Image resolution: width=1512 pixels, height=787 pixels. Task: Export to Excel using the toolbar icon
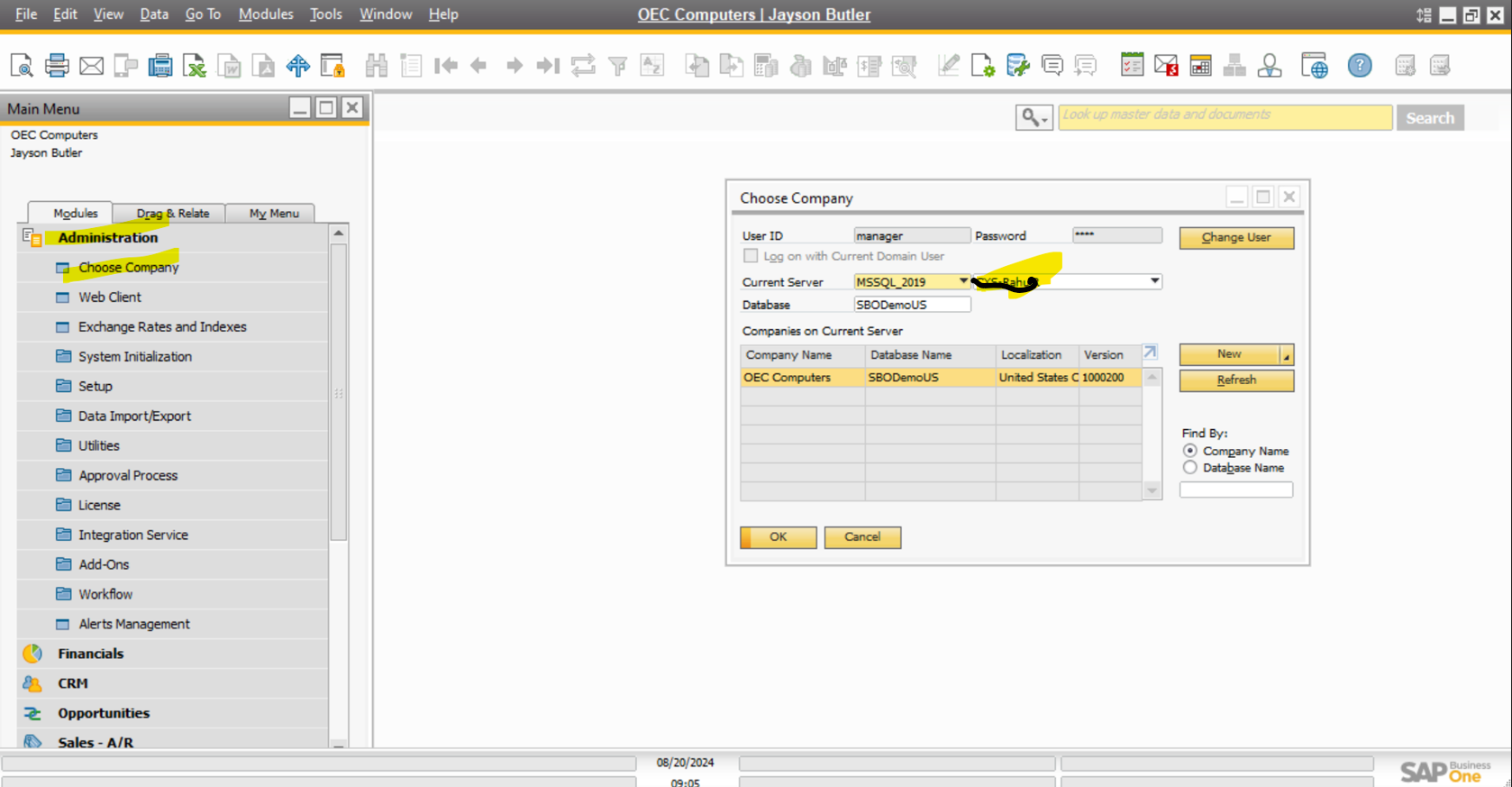click(195, 65)
